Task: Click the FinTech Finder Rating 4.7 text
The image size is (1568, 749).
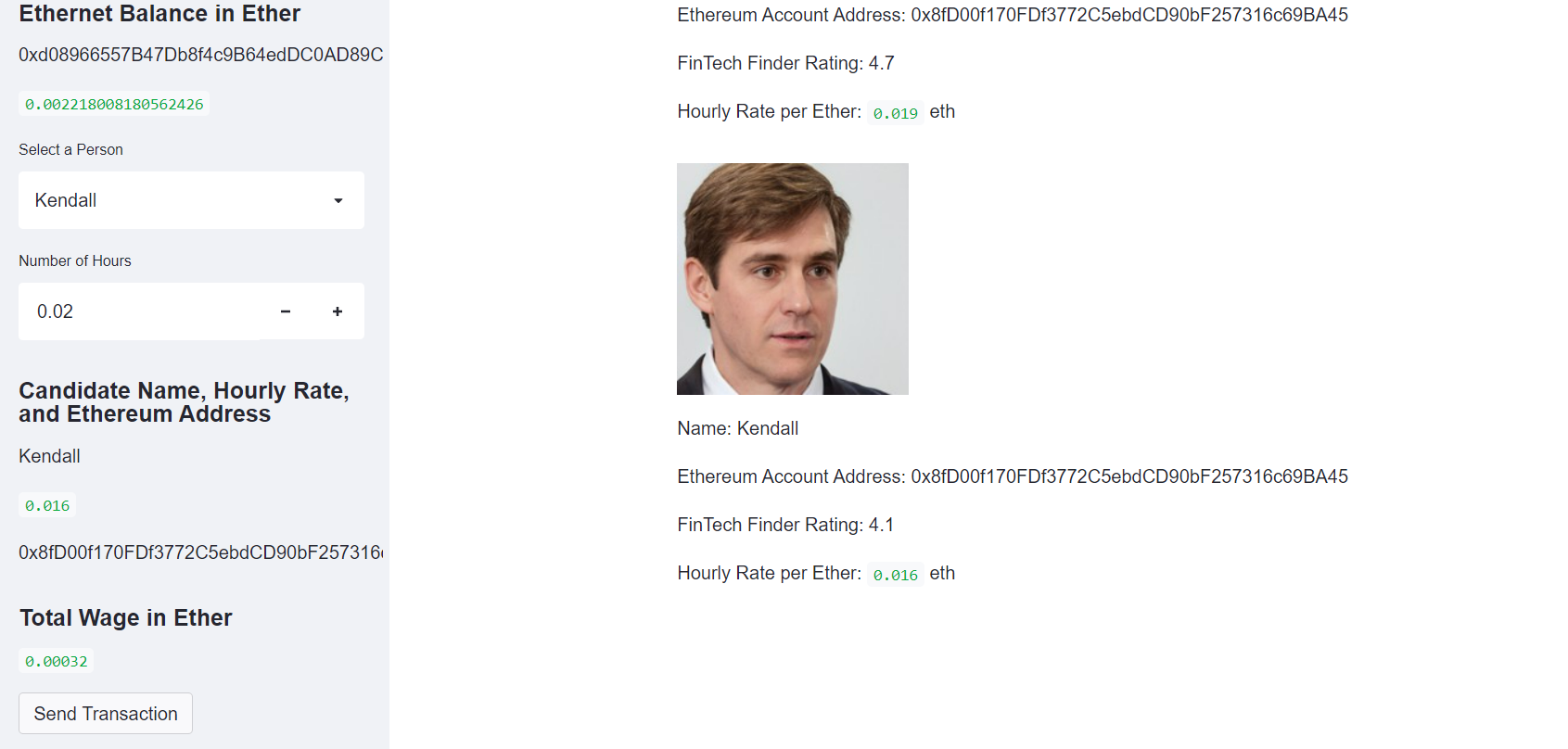Action: [x=785, y=63]
